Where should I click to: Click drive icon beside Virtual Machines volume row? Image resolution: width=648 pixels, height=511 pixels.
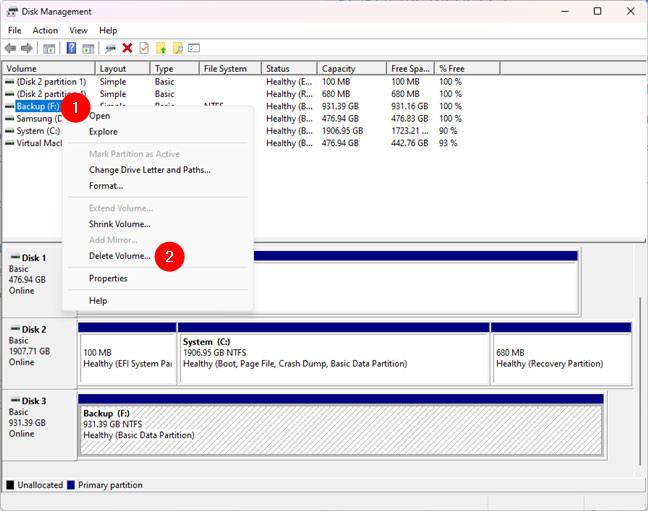click(x=10, y=143)
